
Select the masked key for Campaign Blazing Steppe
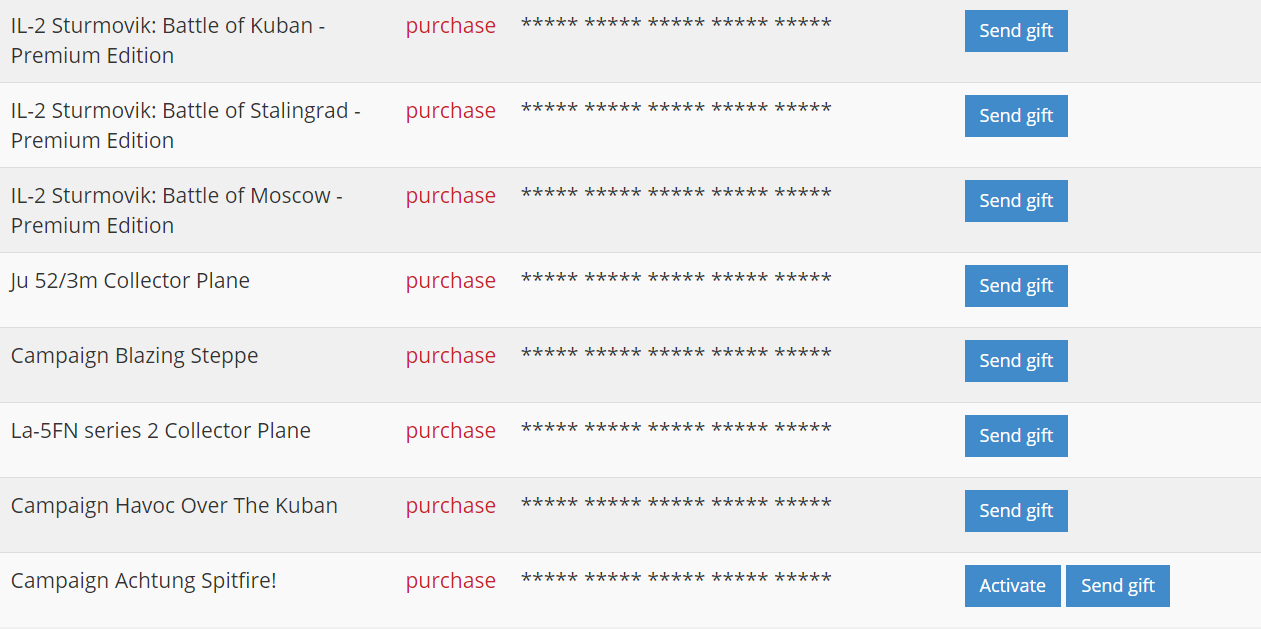click(x=676, y=355)
